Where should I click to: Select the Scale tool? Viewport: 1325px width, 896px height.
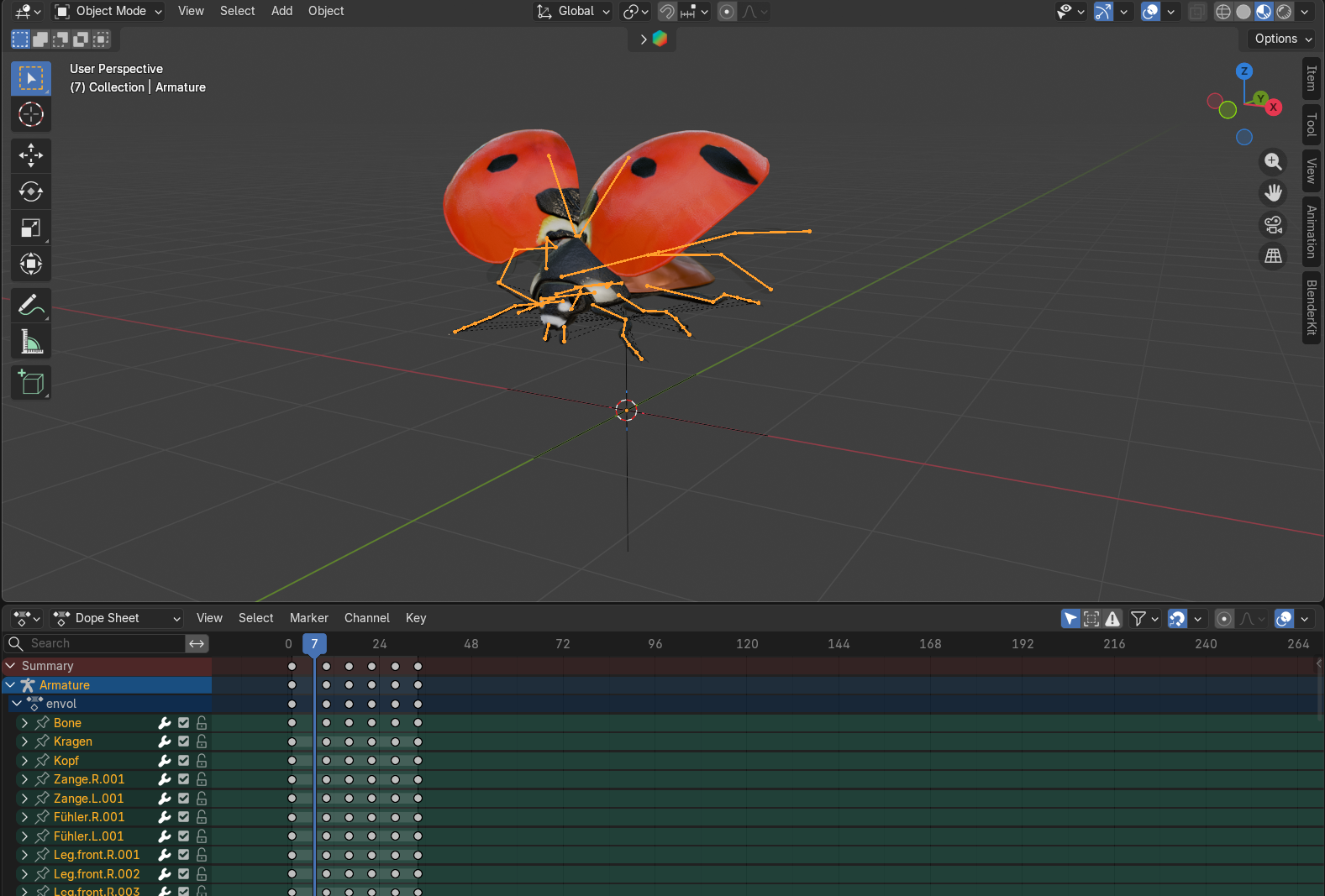click(31, 228)
